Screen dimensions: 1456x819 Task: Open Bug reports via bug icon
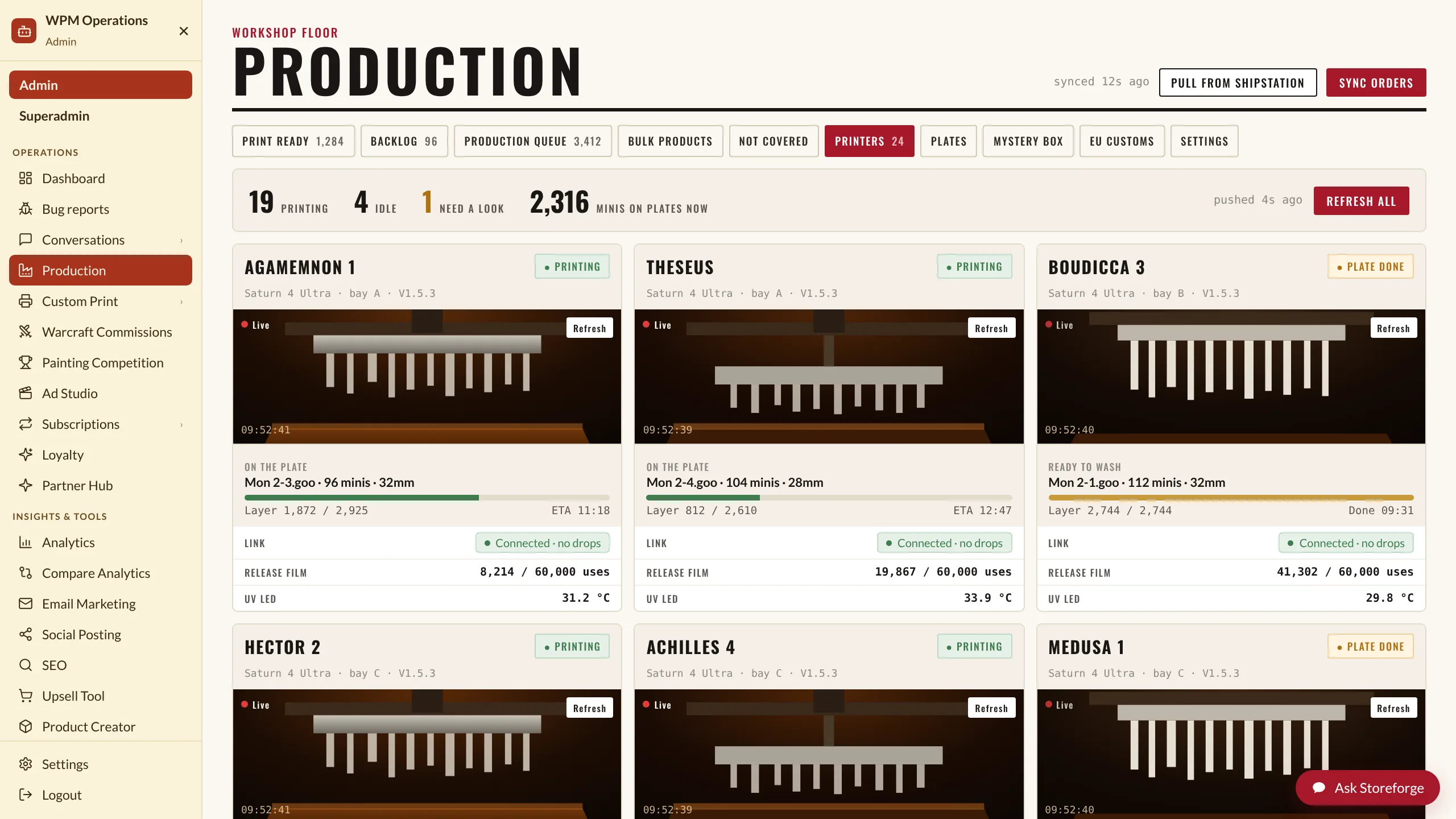click(x=26, y=209)
